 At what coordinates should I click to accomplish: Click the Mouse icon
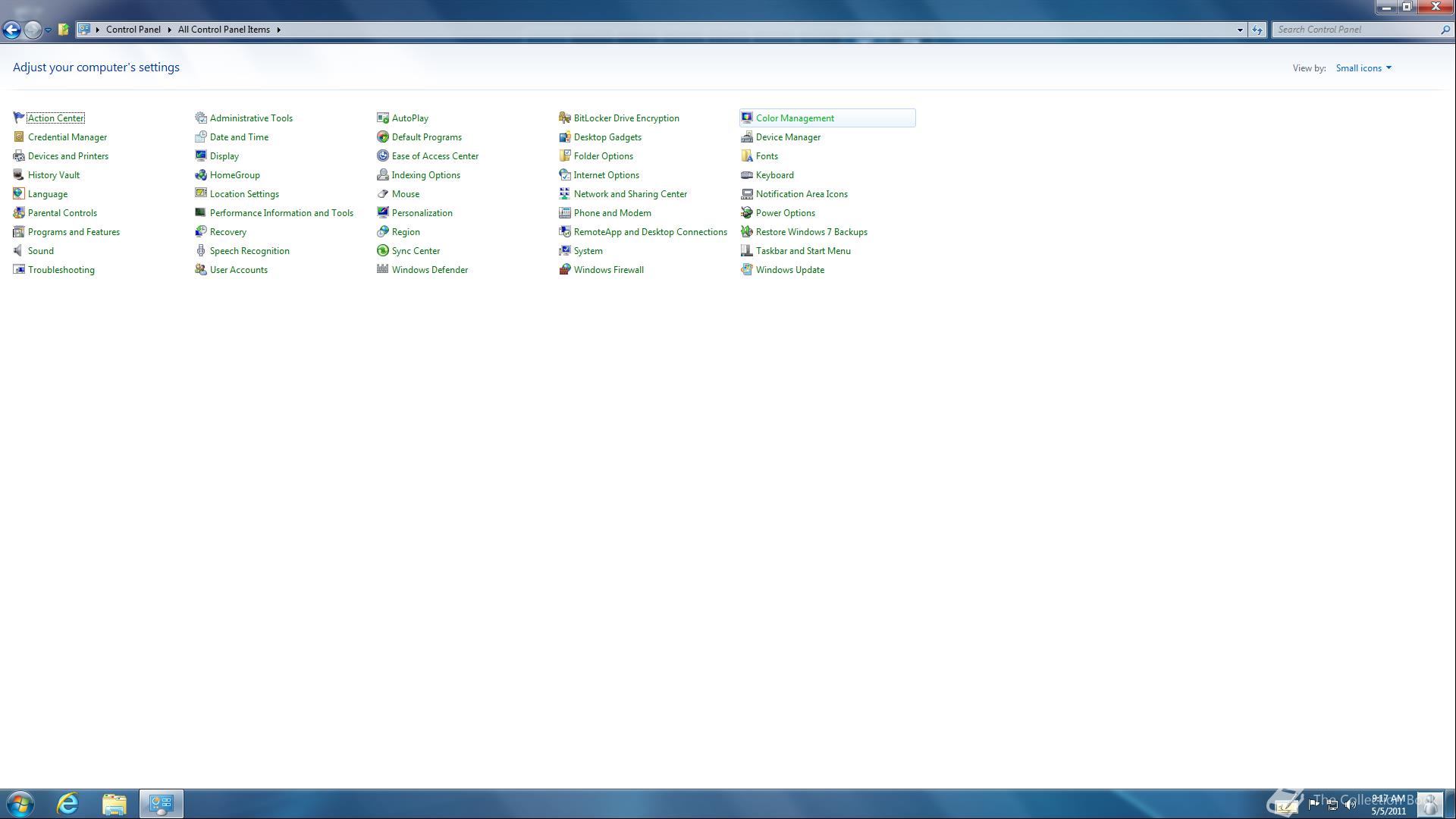tap(383, 193)
